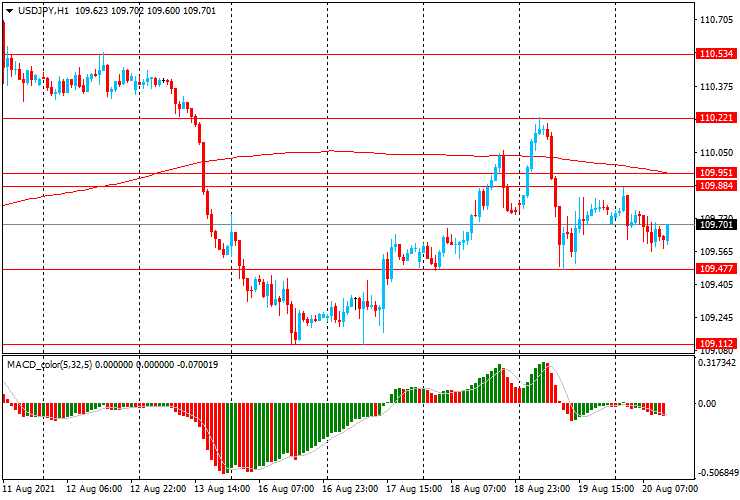Click the 13 Aug 14:00 time axis label
This screenshot has height=500, width=740.
tap(221, 488)
